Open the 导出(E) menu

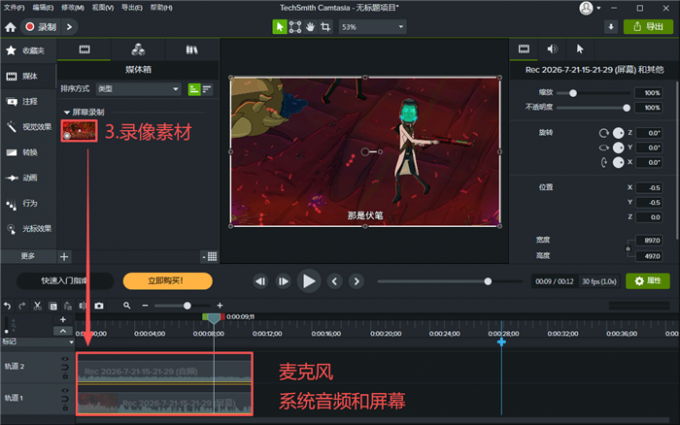(x=132, y=8)
